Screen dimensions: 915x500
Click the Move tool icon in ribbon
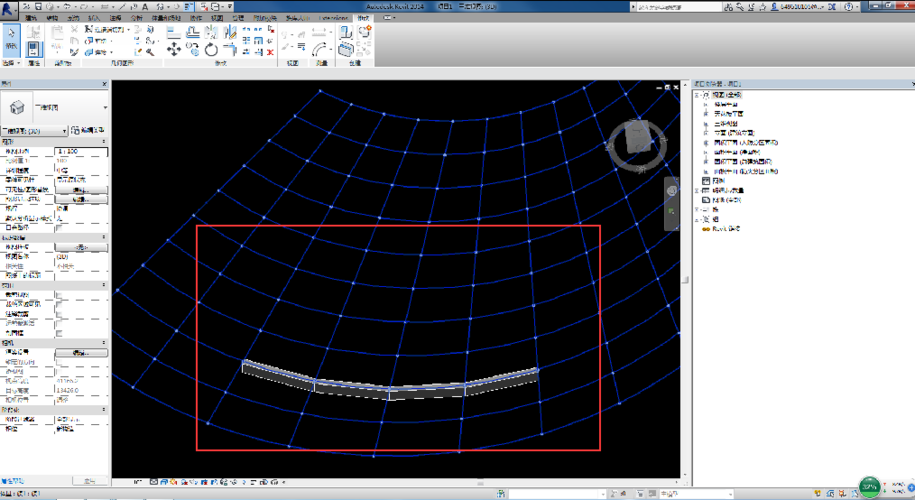click(174, 49)
